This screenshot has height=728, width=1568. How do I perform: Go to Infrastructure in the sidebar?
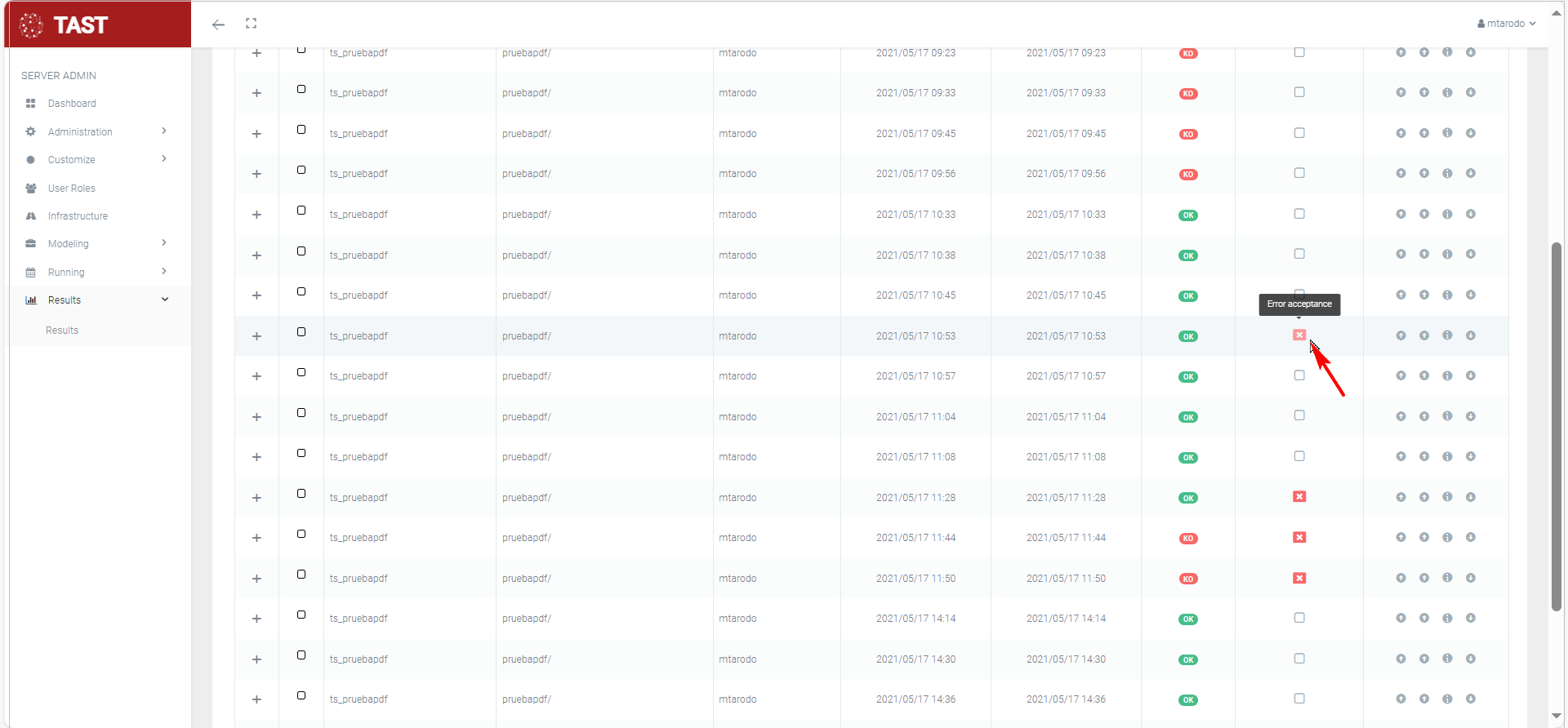click(78, 216)
